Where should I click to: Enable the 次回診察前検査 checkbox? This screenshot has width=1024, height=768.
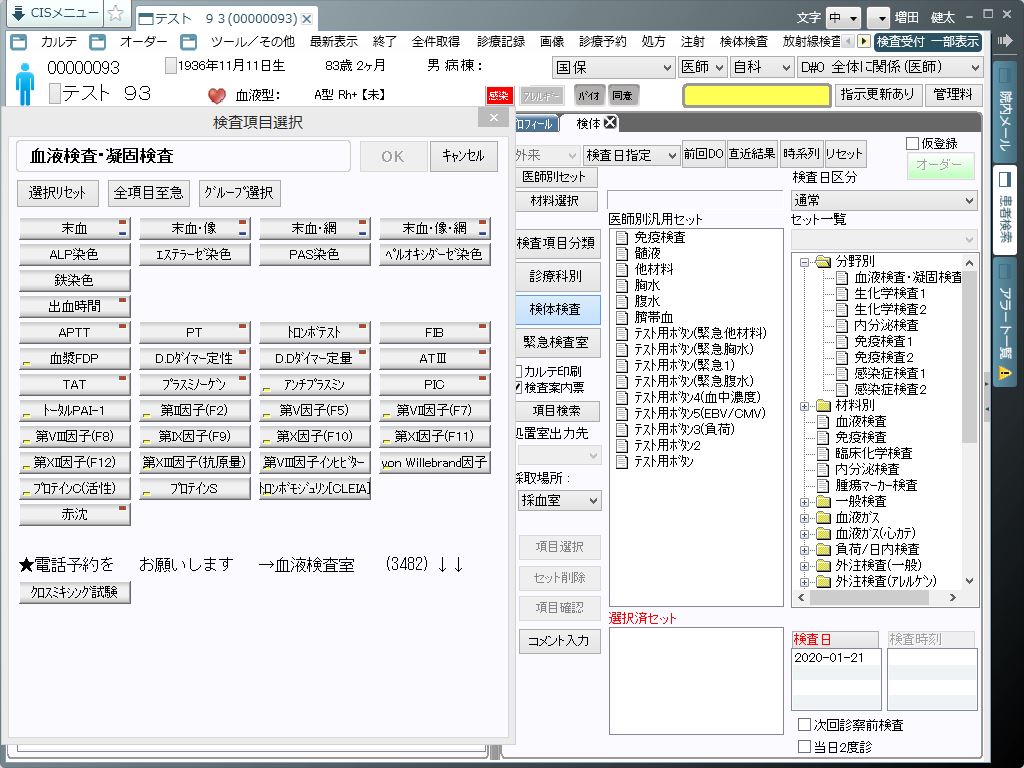[805, 724]
